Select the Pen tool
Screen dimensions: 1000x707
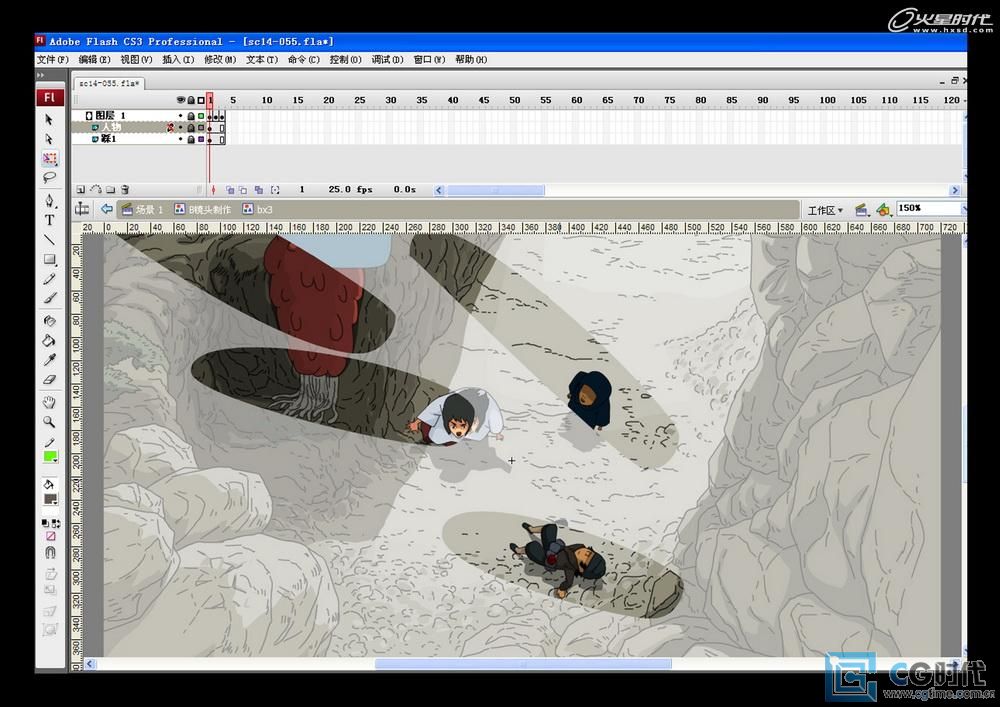(x=49, y=201)
